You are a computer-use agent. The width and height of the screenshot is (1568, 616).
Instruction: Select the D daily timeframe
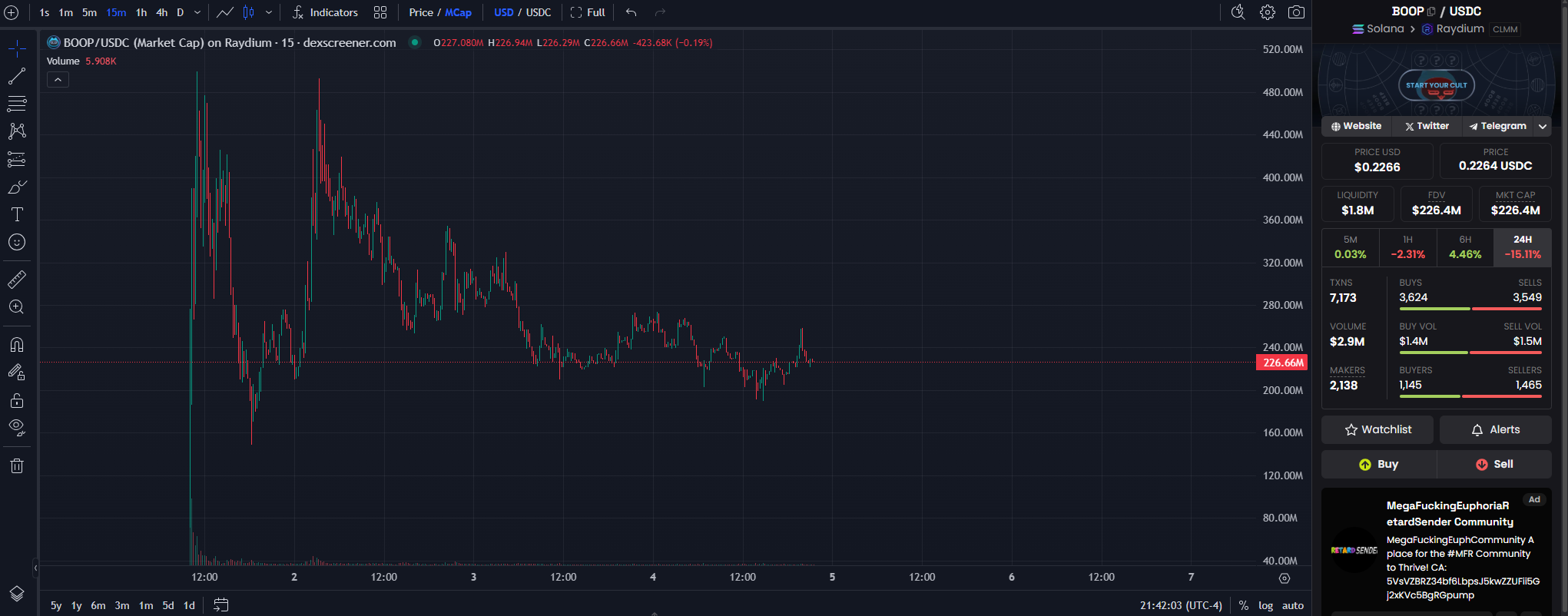181,12
